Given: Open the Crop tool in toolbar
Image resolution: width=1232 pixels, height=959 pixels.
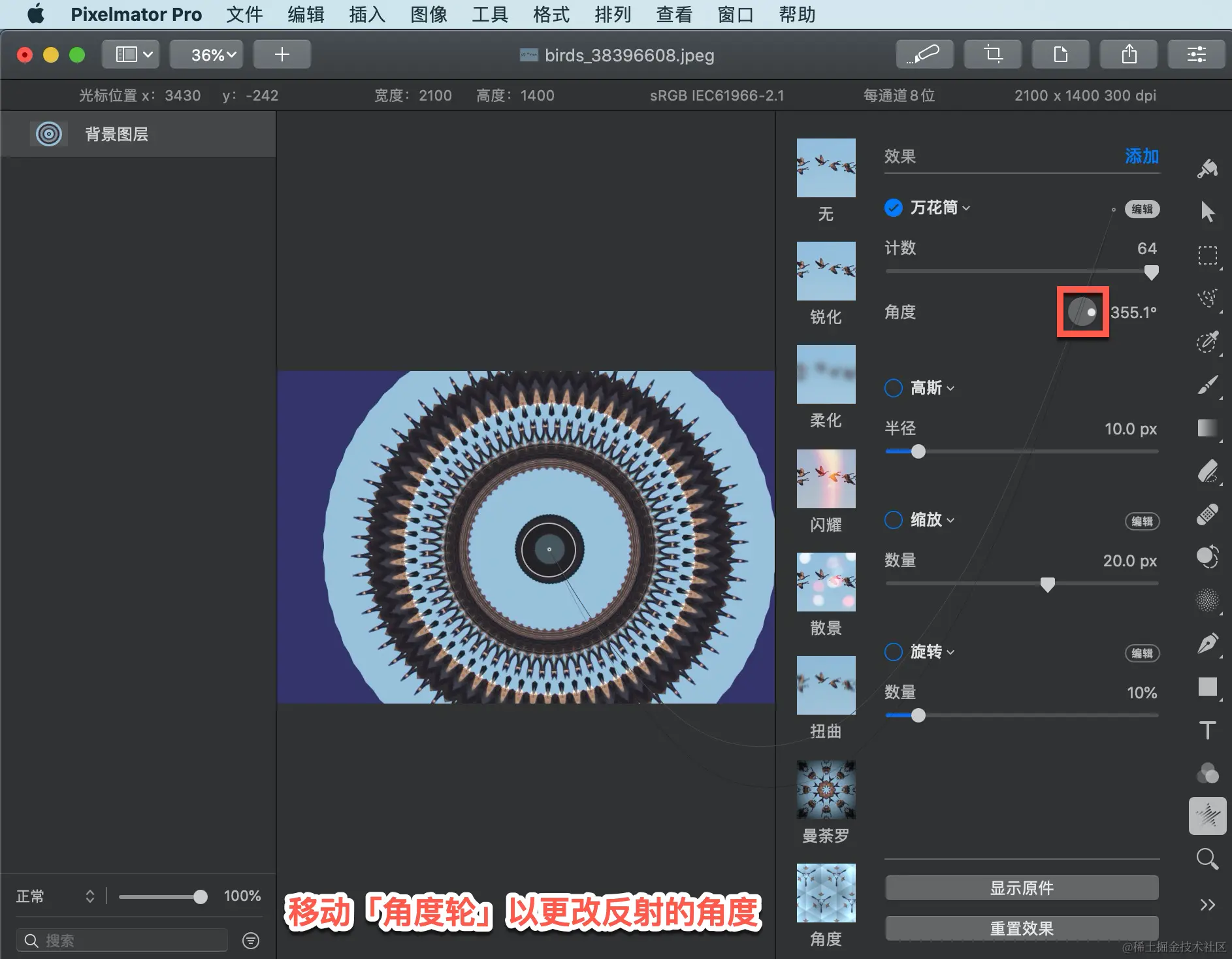Looking at the screenshot, I should click(993, 54).
